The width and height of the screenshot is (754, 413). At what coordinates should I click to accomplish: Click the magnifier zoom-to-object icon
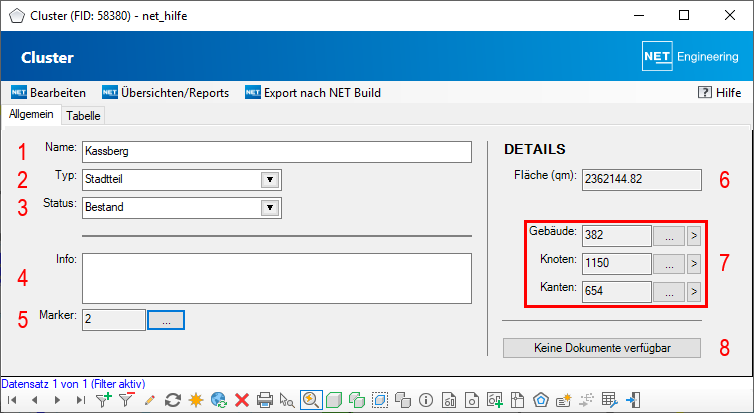point(311,400)
